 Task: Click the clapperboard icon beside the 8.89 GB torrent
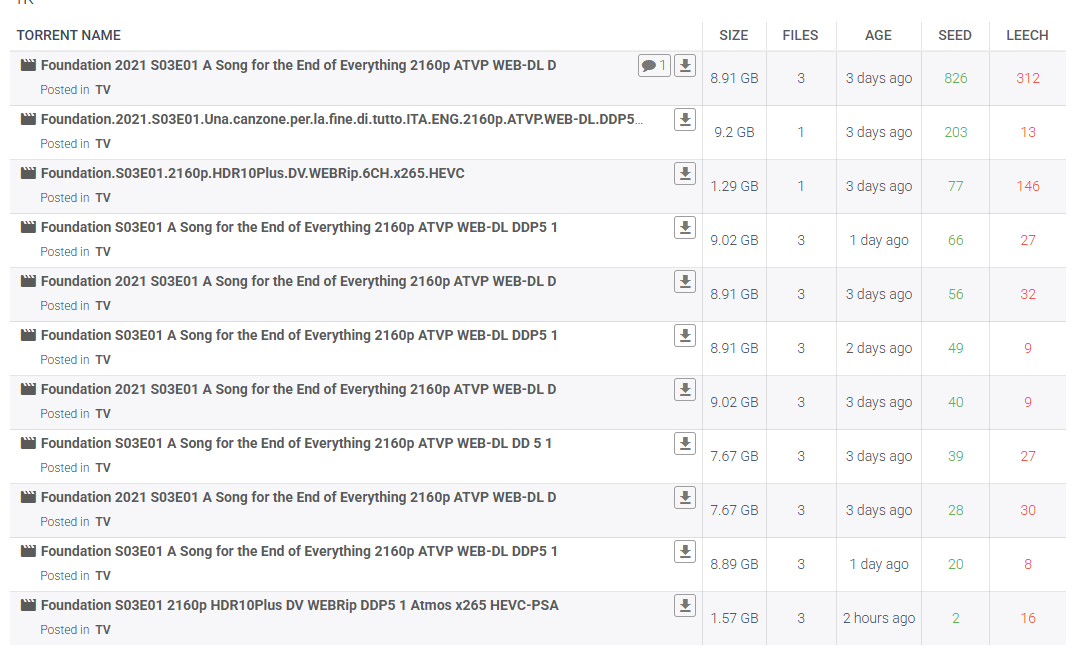coord(28,551)
